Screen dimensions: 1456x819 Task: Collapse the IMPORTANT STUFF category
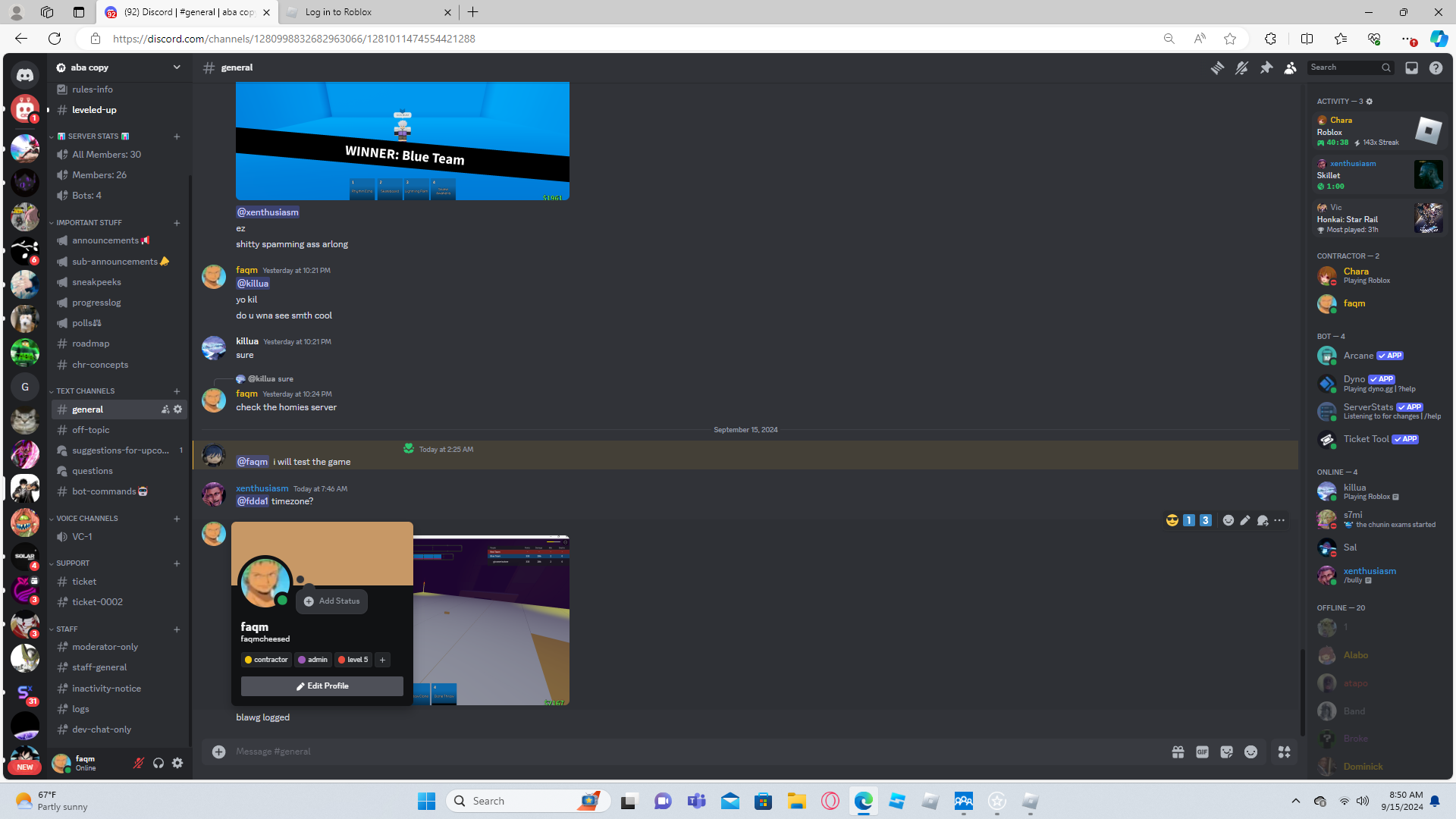[x=85, y=223]
